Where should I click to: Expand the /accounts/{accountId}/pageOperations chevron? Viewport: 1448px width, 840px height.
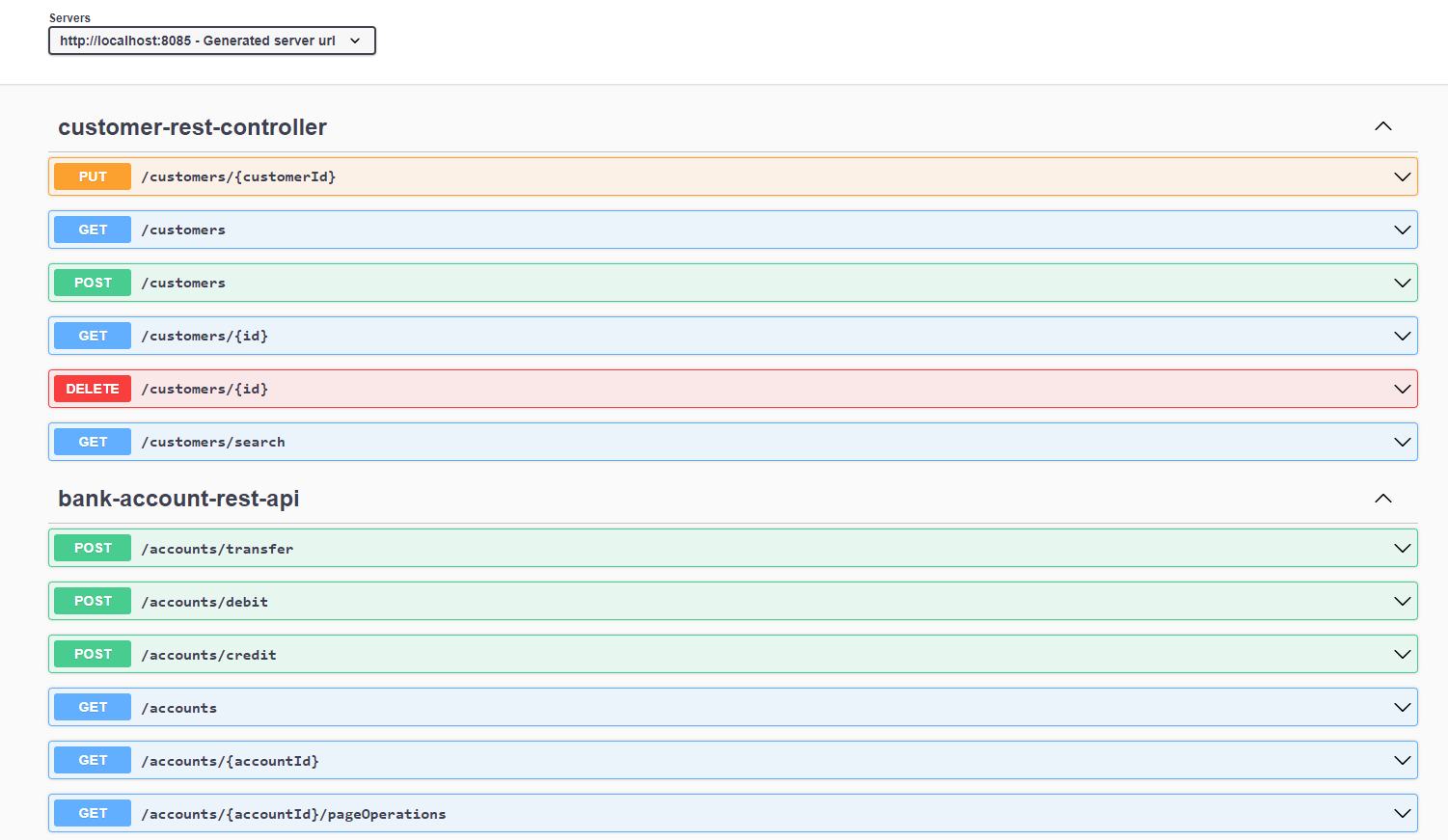(1403, 813)
